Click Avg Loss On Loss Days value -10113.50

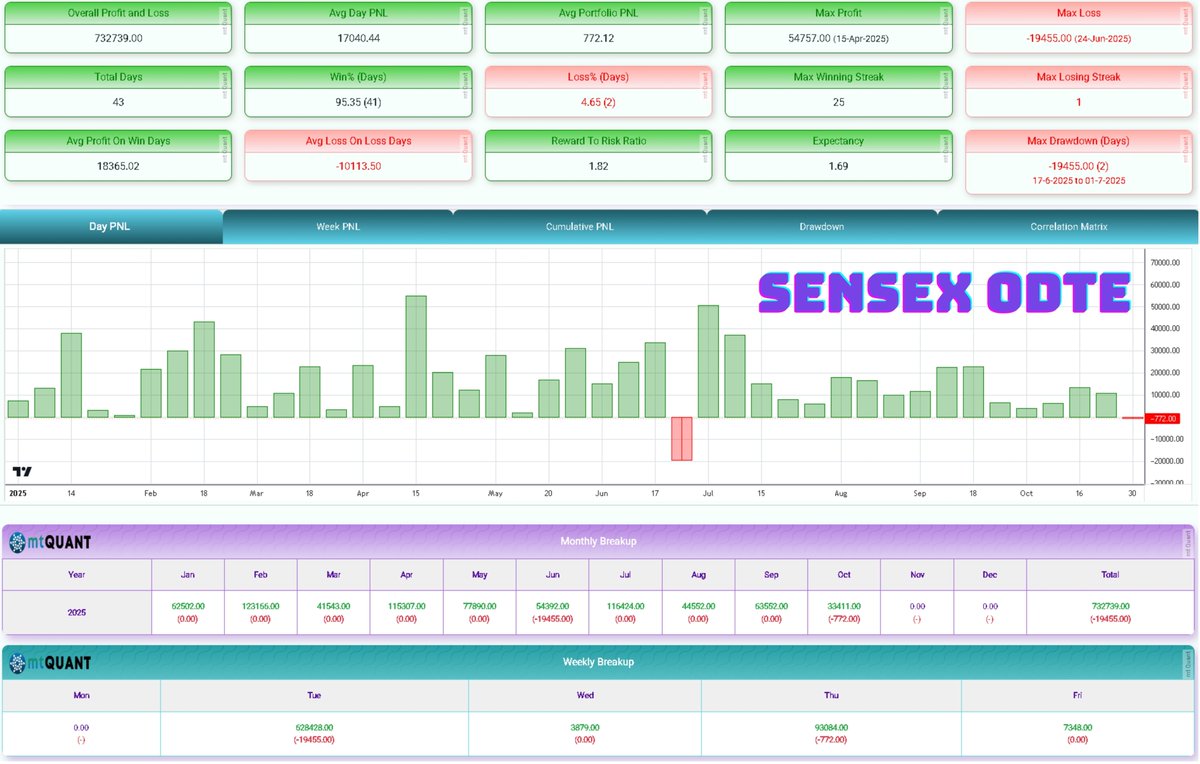pyautogui.click(x=358, y=166)
